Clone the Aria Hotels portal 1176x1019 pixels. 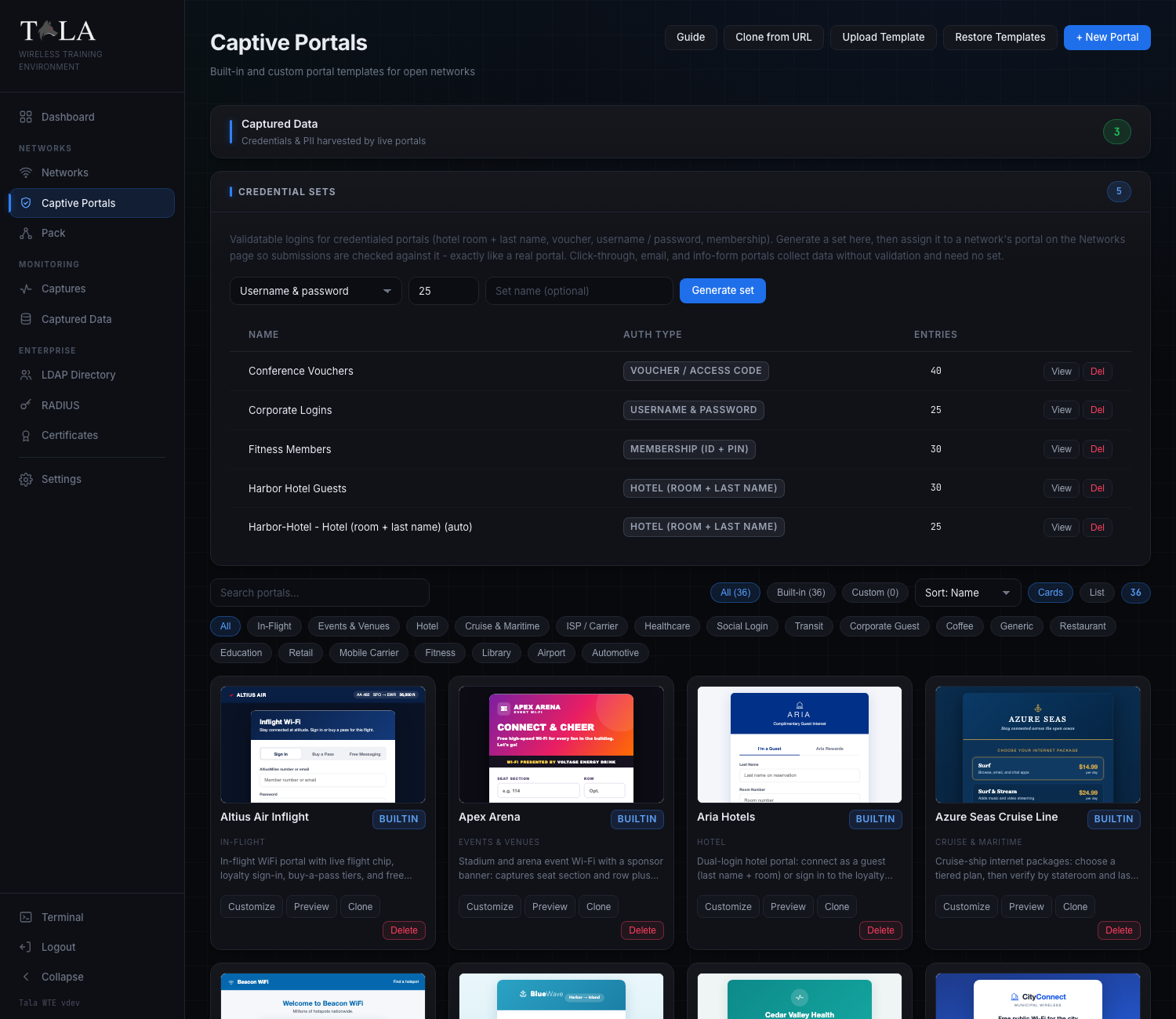(837, 907)
